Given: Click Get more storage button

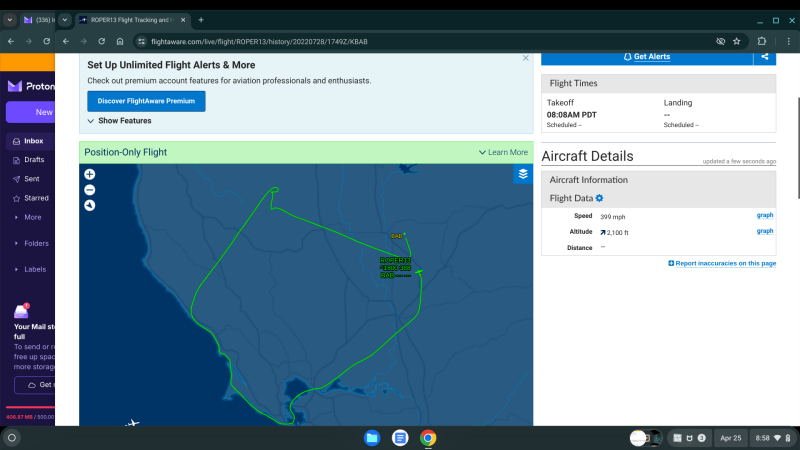Looking at the screenshot, I should [35, 385].
